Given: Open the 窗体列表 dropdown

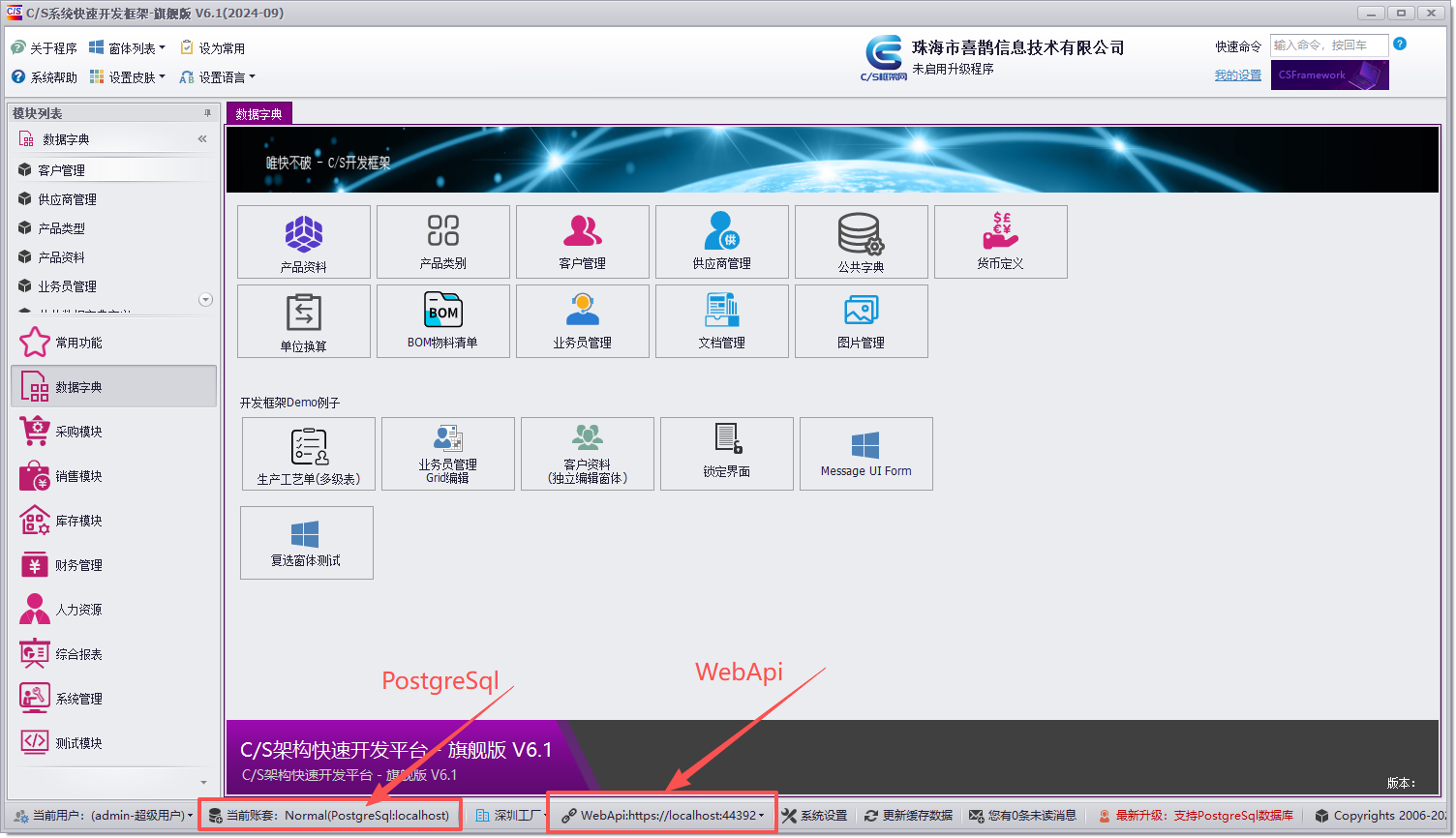Looking at the screenshot, I should tap(127, 45).
